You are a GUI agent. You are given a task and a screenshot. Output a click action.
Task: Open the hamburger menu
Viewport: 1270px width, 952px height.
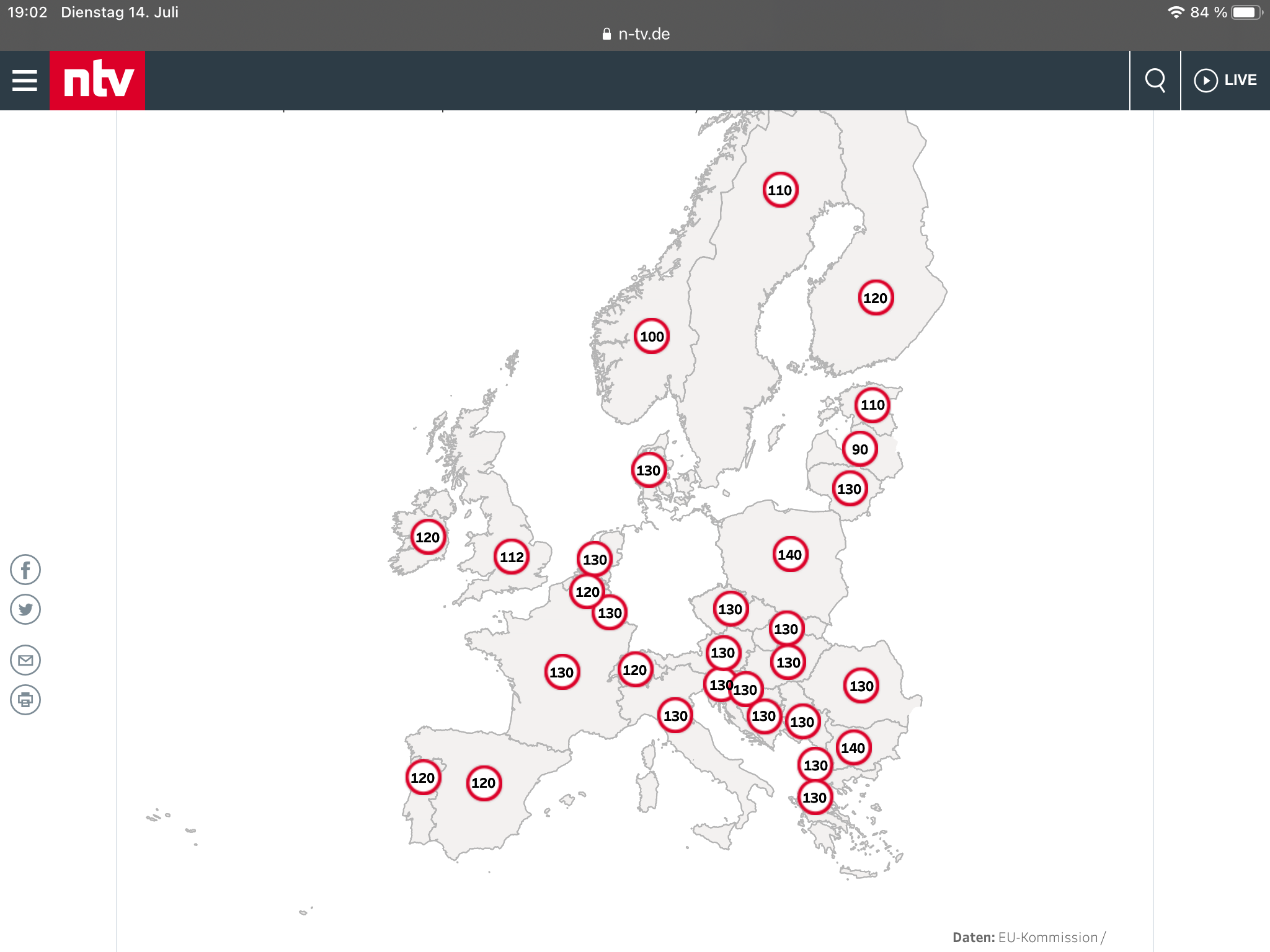click(x=25, y=81)
